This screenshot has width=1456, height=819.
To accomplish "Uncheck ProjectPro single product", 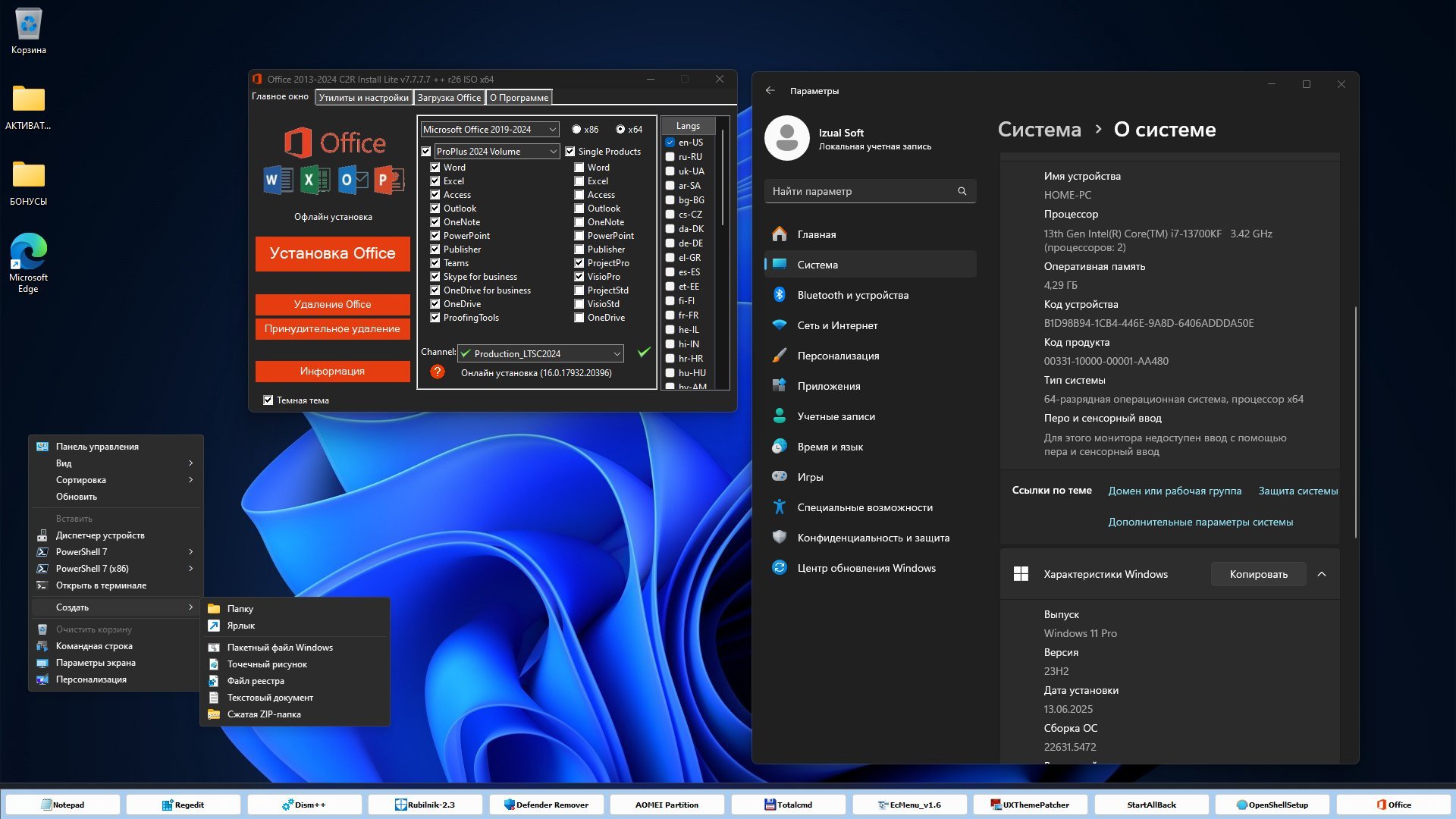I will tap(579, 263).
